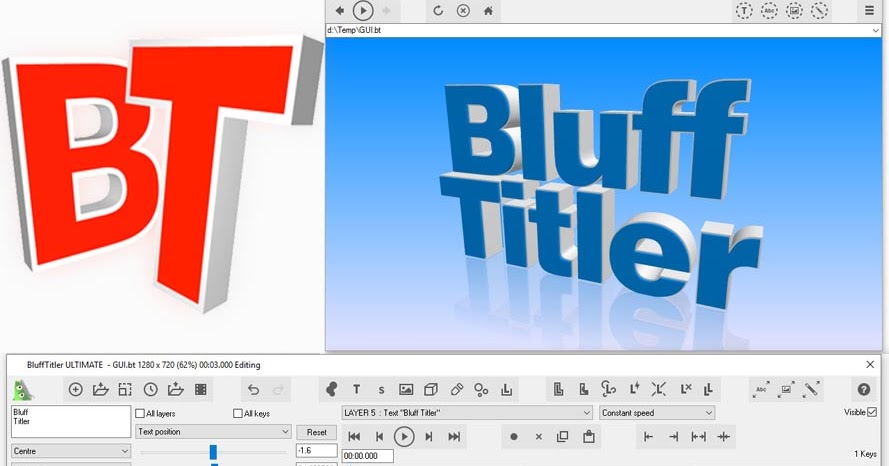Click the dashed-circle brush icon in preview toolbar

coord(819,11)
